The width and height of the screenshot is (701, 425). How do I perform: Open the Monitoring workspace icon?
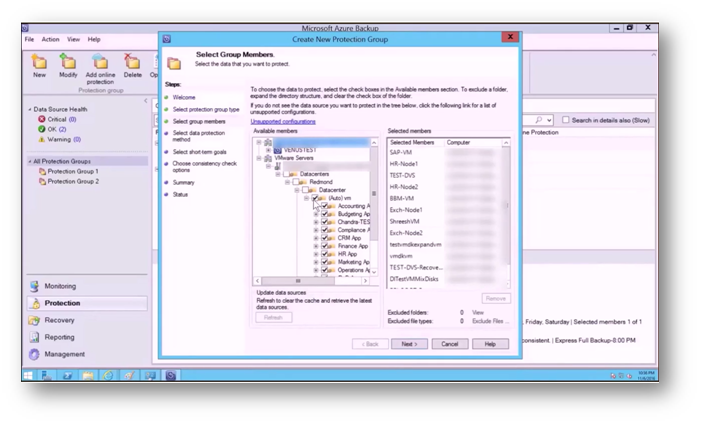tap(34, 286)
